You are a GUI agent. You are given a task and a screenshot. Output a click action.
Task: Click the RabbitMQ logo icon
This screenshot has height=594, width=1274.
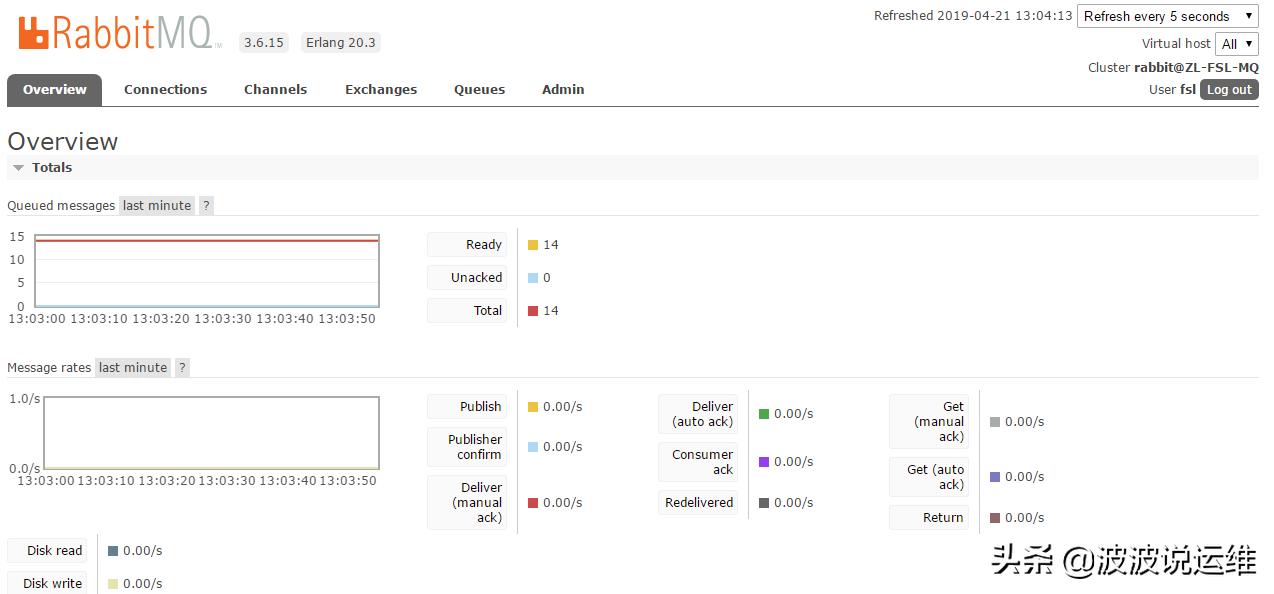point(34,32)
